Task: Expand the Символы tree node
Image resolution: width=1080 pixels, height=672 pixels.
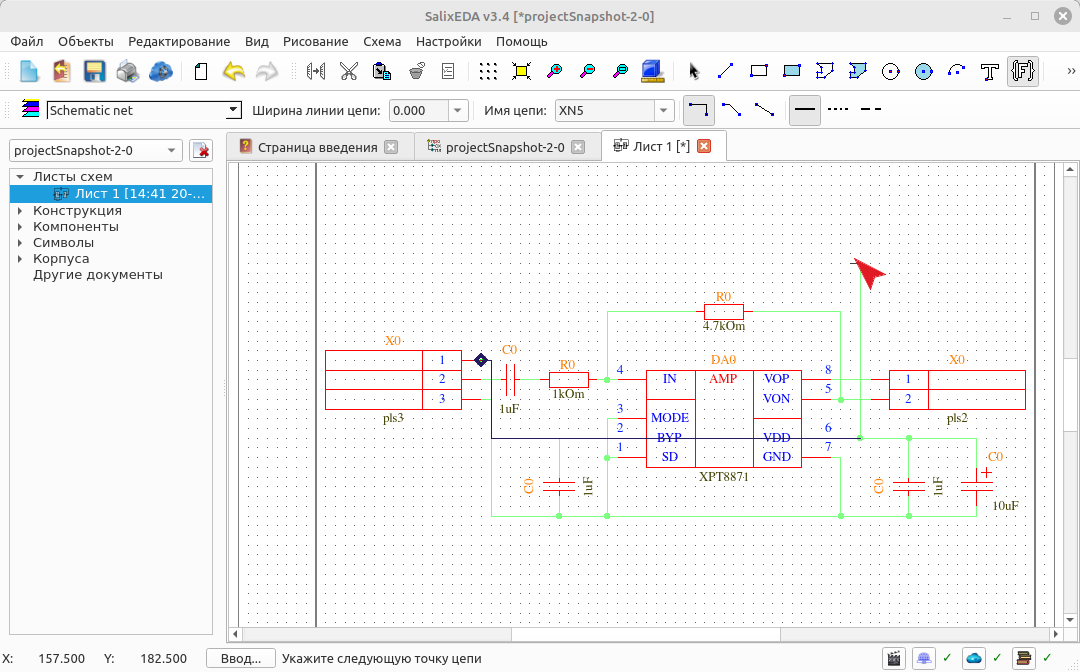Action: (20, 242)
